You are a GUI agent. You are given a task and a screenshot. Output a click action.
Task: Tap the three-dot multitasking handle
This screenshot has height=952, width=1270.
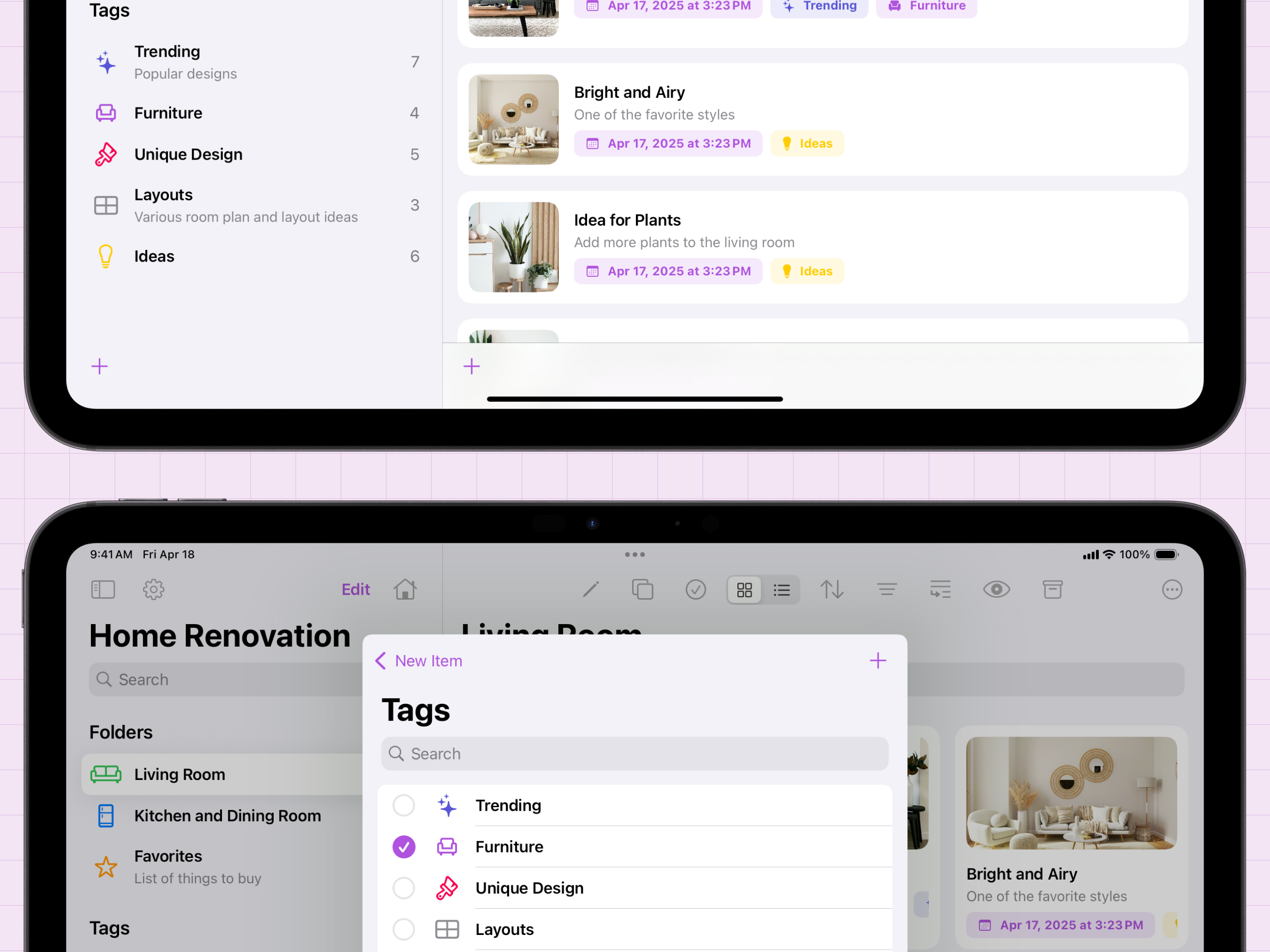tap(635, 554)
